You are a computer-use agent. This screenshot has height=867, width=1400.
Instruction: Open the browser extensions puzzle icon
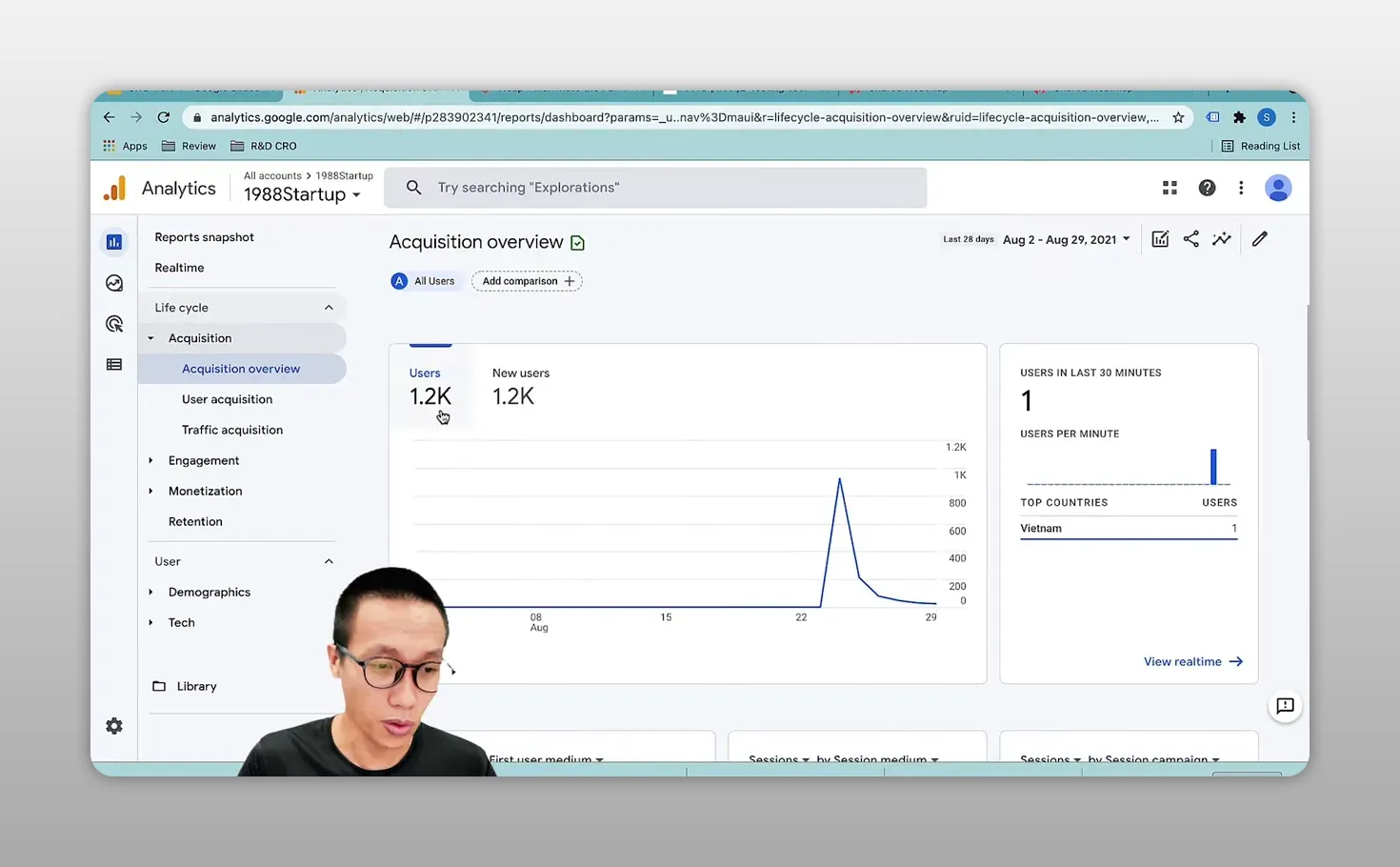click(1239, 117)
